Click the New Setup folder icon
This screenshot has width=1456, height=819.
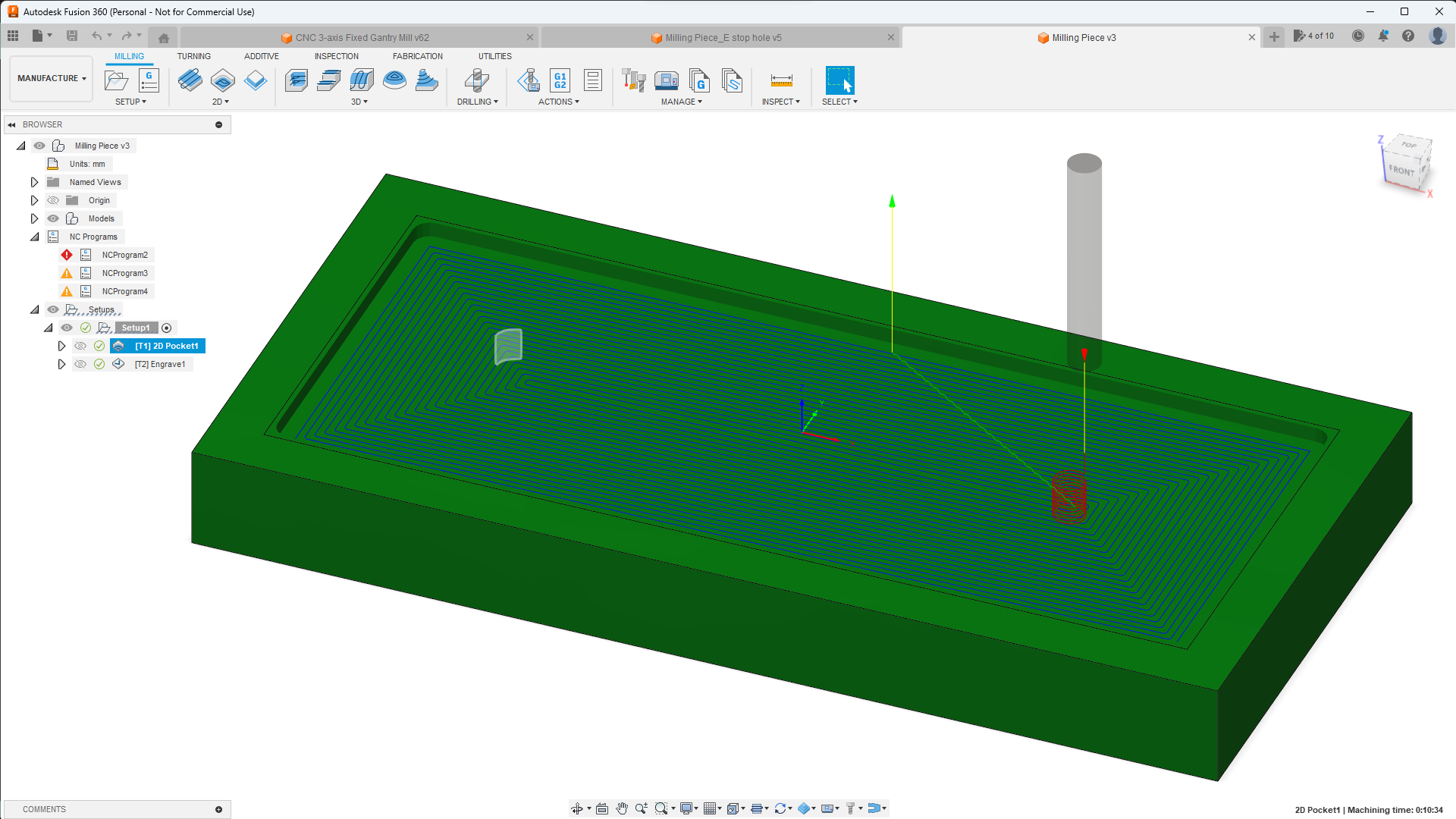tap(116, 80)
